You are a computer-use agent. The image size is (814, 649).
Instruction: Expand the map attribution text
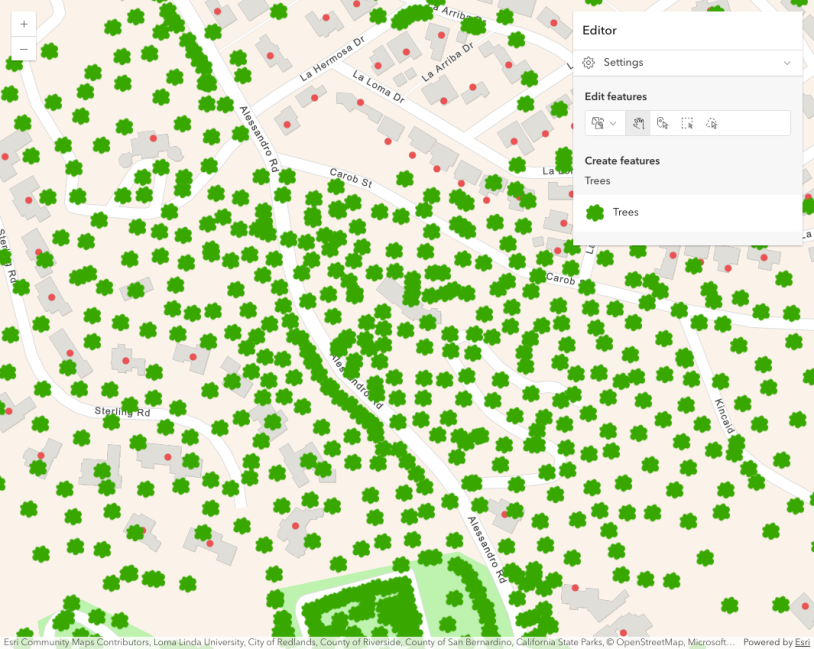point(370,642)
